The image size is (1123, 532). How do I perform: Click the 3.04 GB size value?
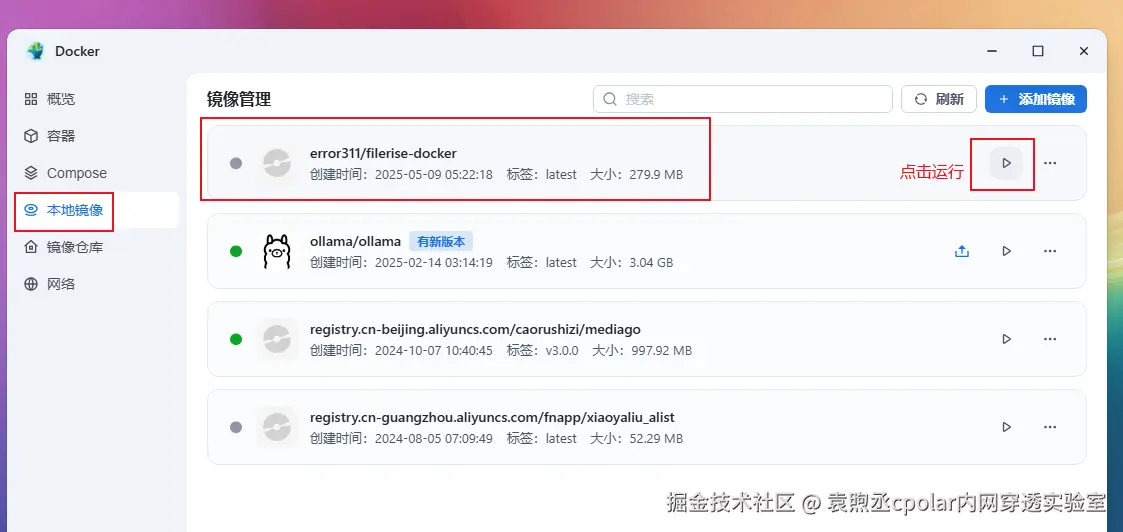(x=650, y=262)
